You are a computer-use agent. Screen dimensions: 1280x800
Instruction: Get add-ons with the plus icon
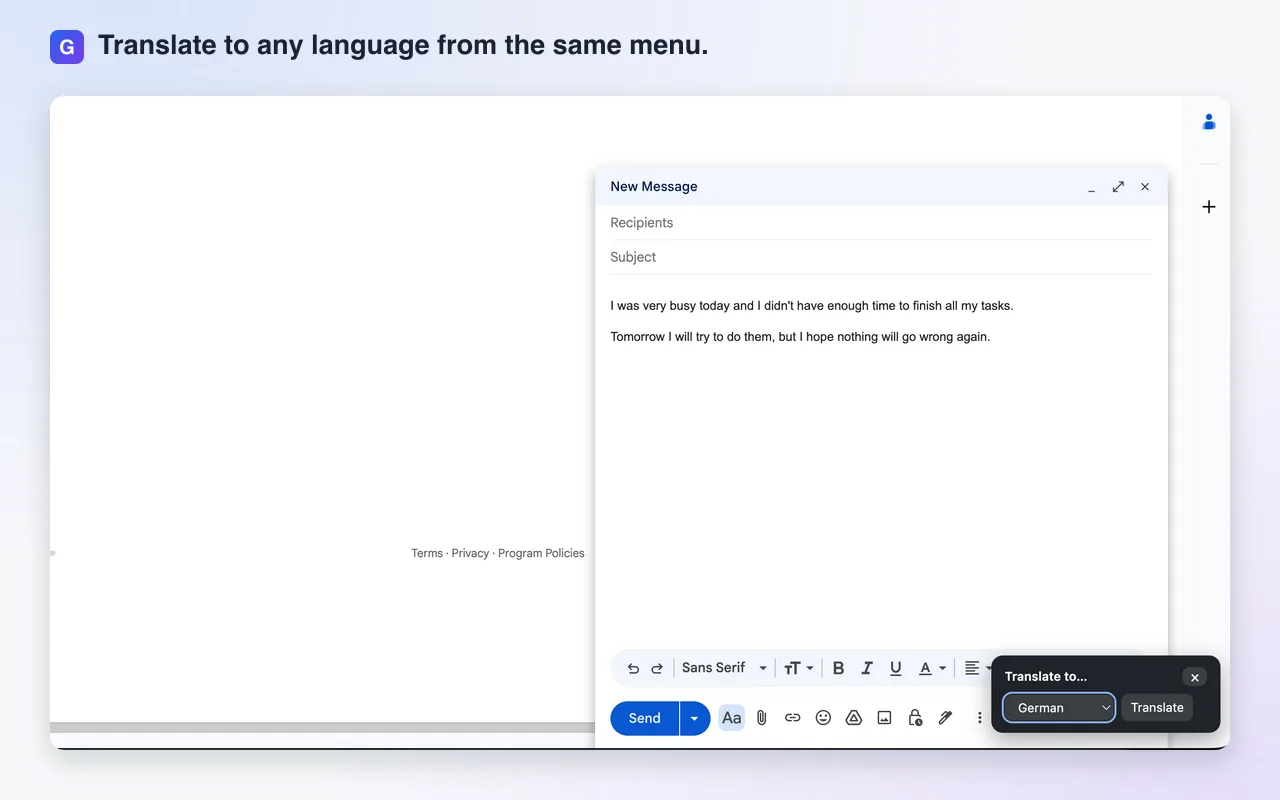tap(1209, 207)
